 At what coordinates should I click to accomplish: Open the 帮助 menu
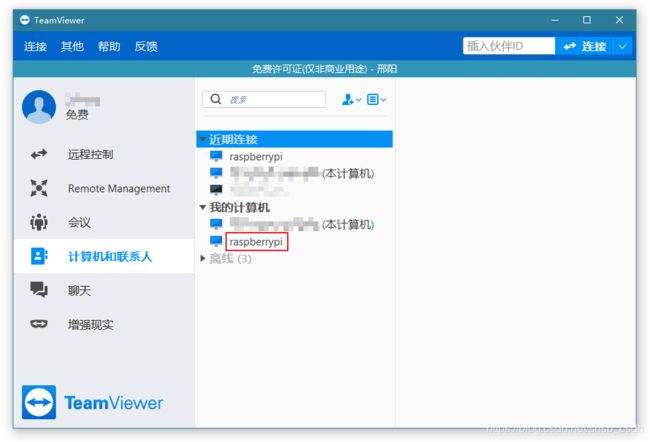point(109,46)
